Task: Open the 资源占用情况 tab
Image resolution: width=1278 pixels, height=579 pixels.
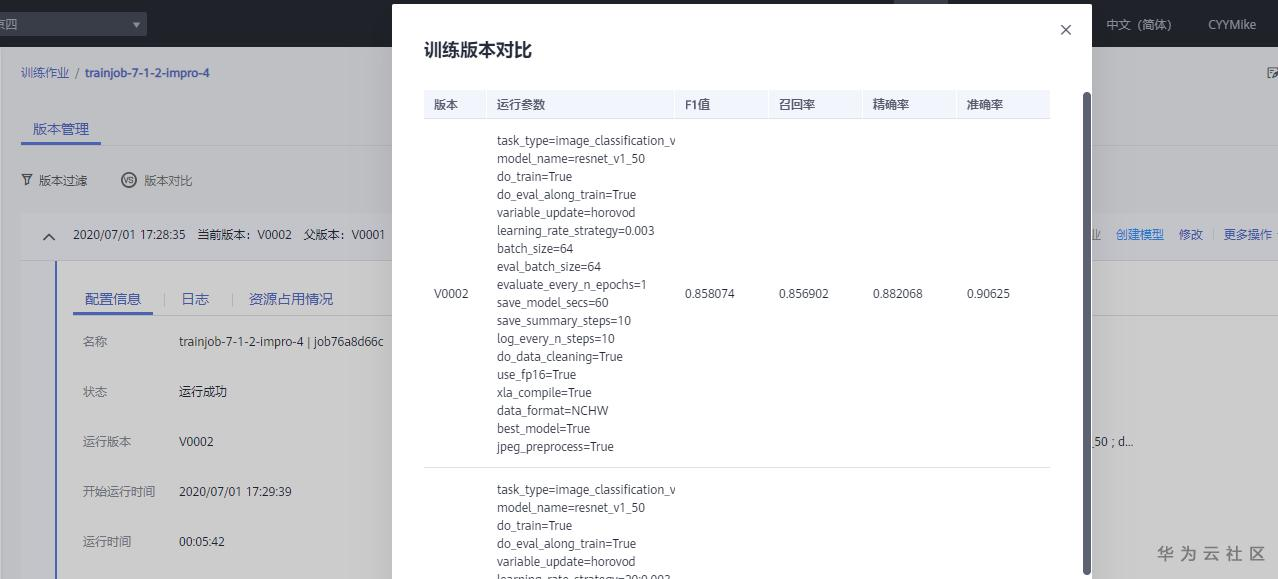Action: click(291, 299)
